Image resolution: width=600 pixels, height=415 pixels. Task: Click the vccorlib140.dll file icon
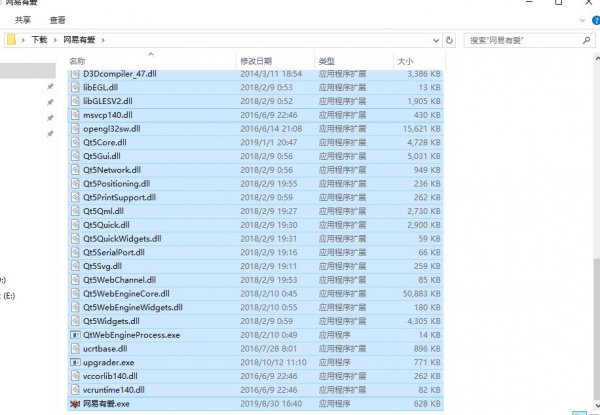pyautogui.click(x=75, y=376)
